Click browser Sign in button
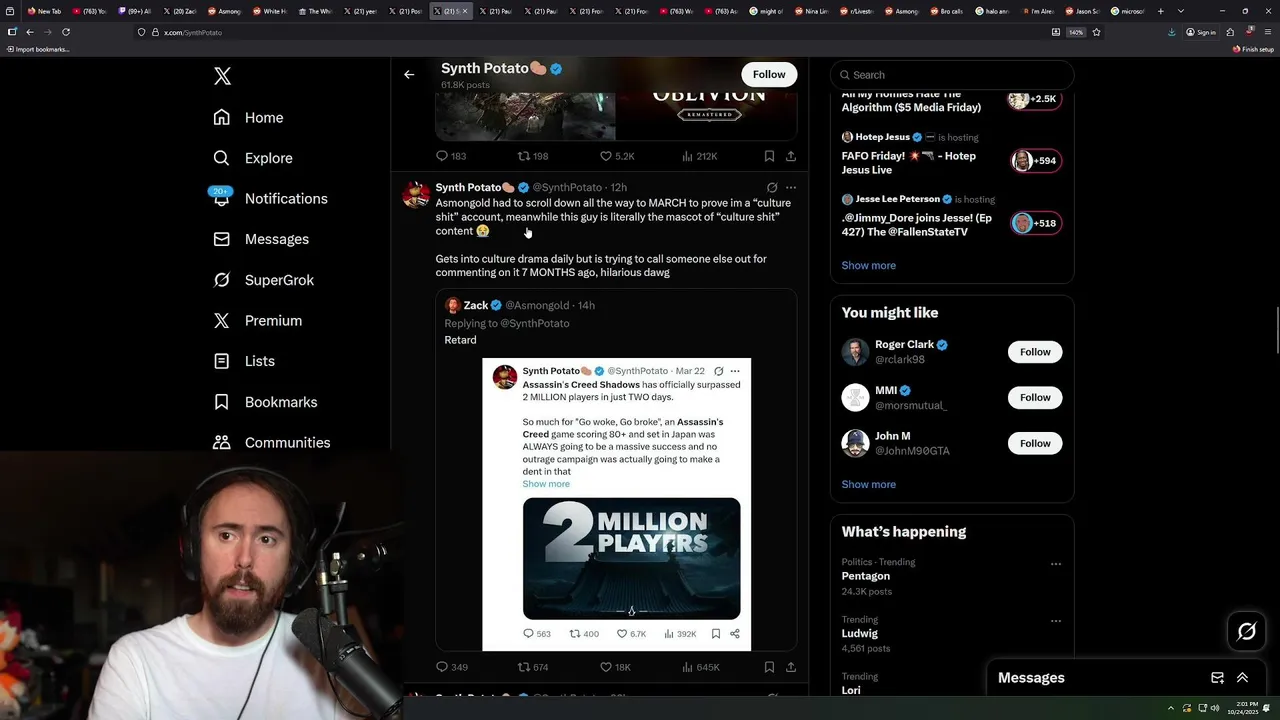1280x720 pixels. (1200, 32)
